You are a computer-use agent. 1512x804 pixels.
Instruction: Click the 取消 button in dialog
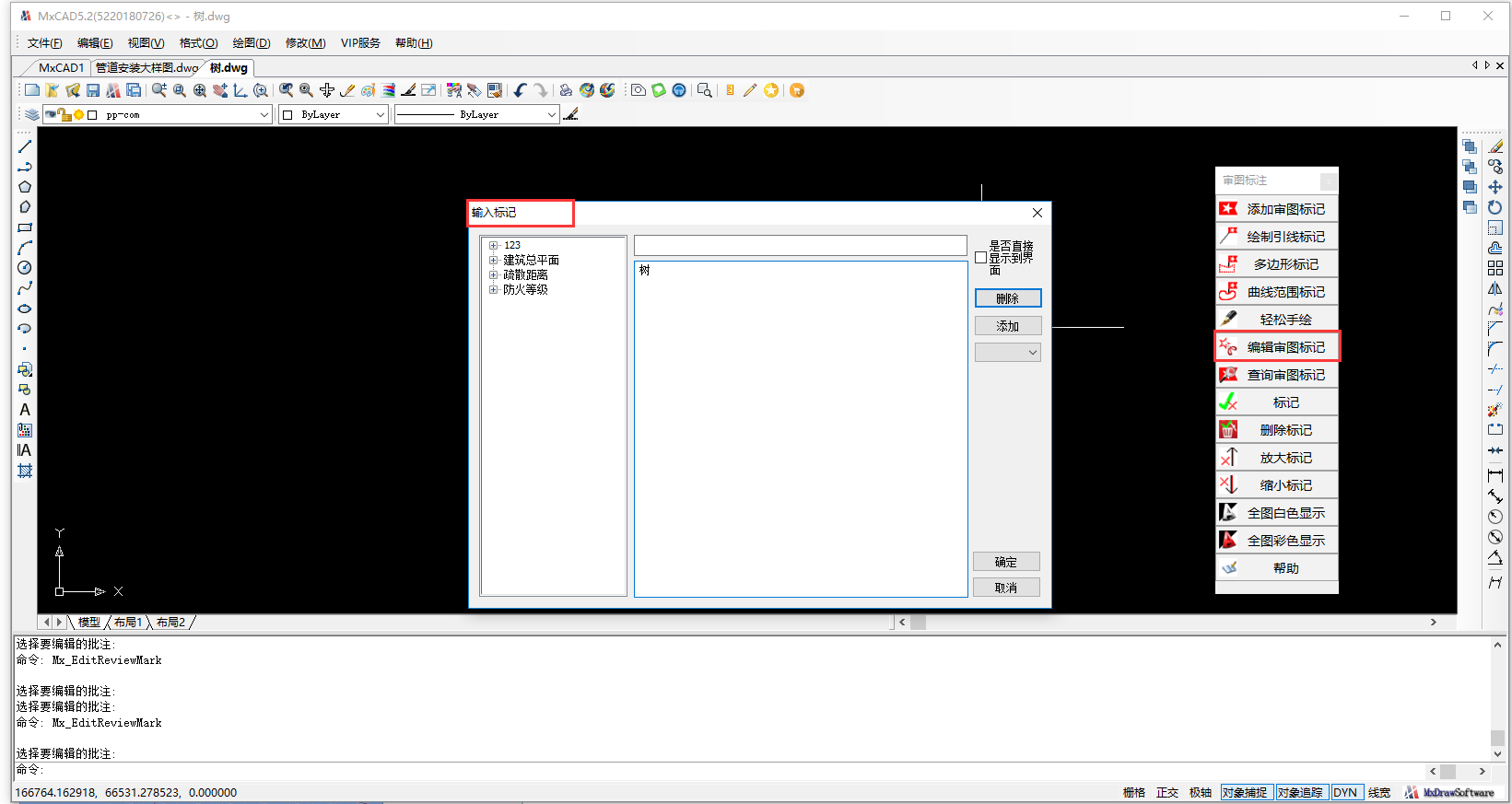point(1006,588)
